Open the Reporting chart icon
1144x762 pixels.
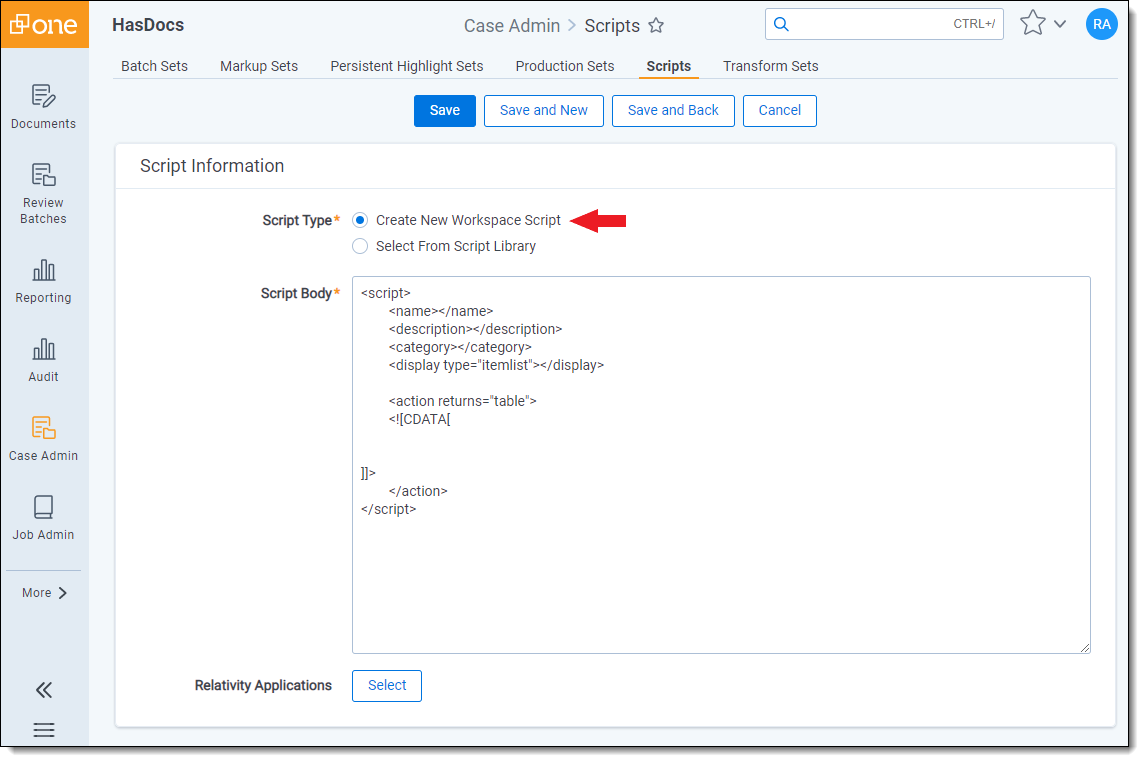pyautogui.click(x=43, y=270)
